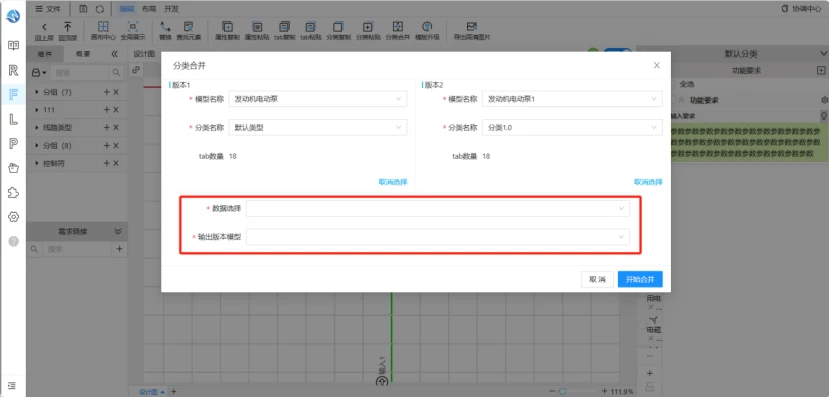Open the version 2 模型名称 dropdown (发动机电动泵1)
Viewport: 829px width, 397px height.
click(572, 99)
